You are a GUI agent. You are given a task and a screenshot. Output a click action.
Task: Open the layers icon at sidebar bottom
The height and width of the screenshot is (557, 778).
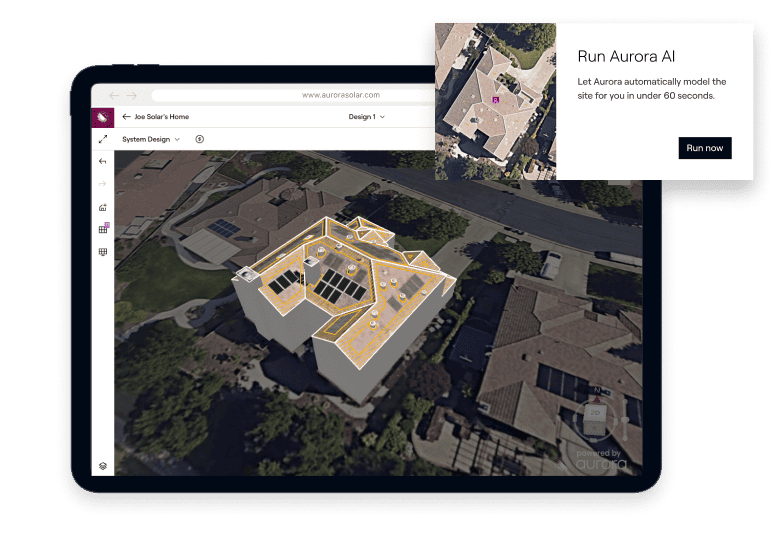click(x=103, y=466)
